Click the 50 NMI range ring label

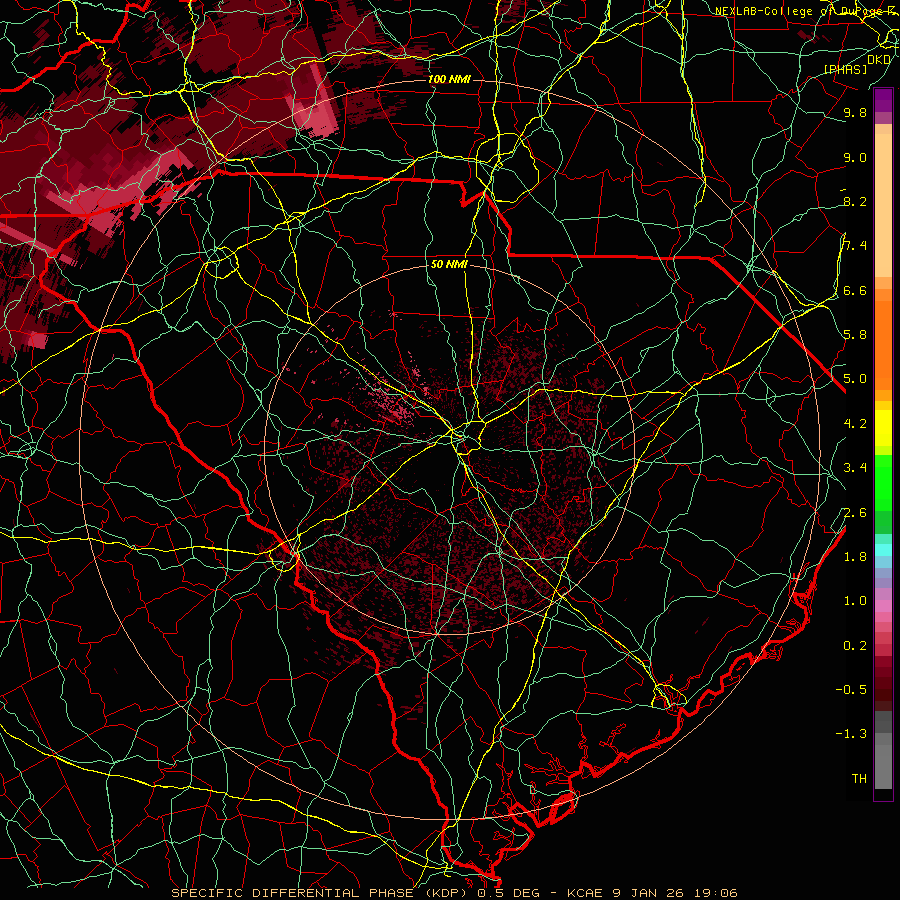click(449, 264)
